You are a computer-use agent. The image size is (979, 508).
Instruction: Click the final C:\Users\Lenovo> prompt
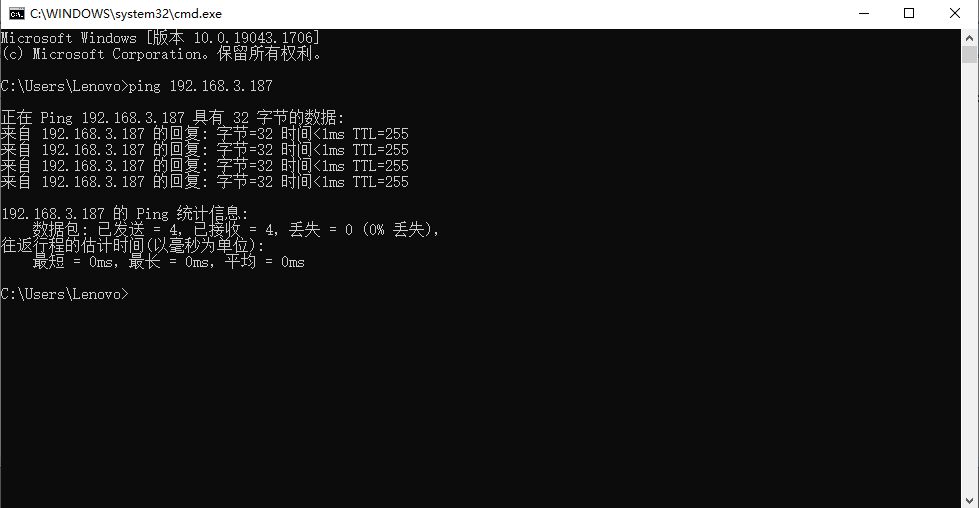(x=65, y=294)
